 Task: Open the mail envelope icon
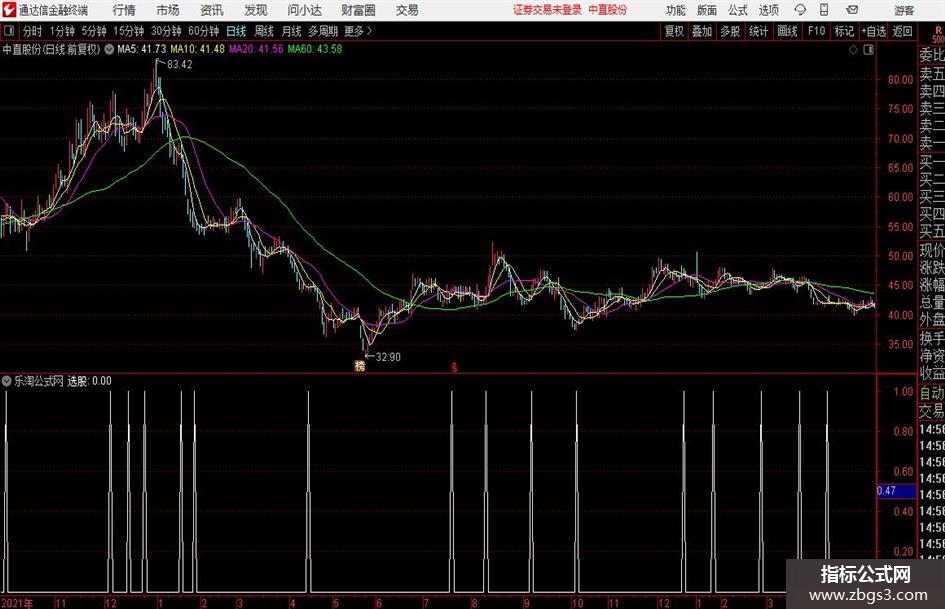click(852, 10)
